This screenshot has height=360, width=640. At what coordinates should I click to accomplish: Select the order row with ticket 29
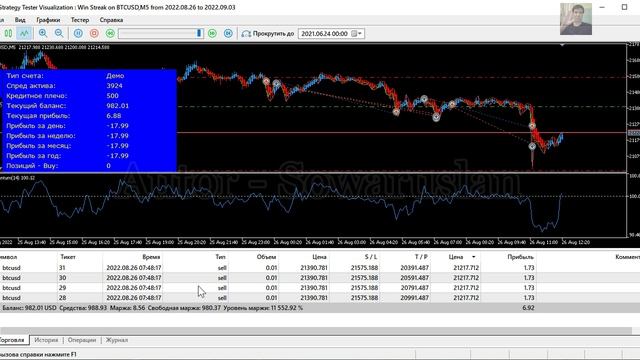click(320, 288)
